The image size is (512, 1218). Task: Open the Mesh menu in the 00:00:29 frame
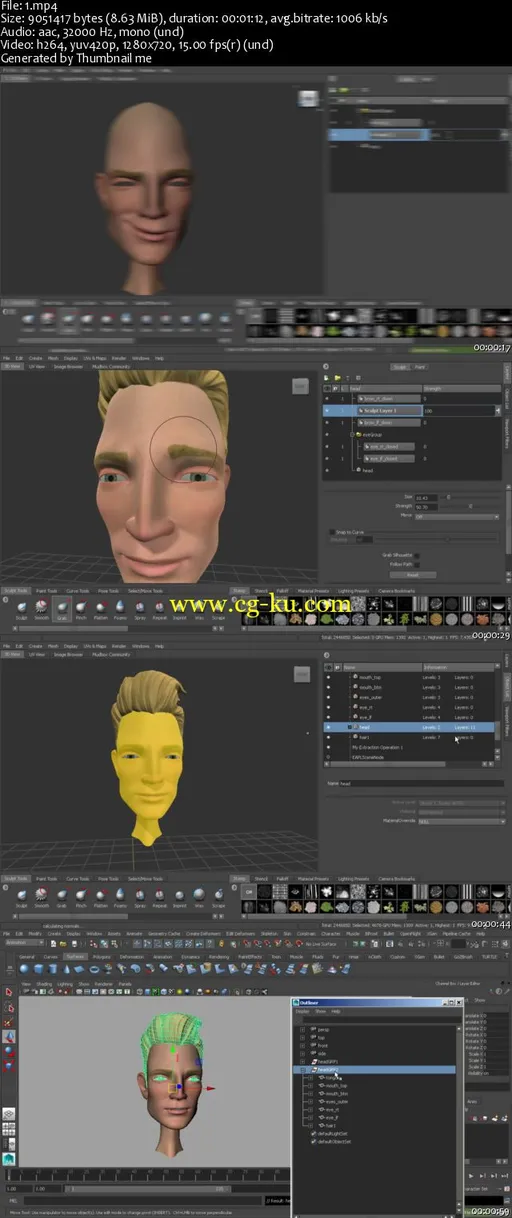(x=53, y=358)
